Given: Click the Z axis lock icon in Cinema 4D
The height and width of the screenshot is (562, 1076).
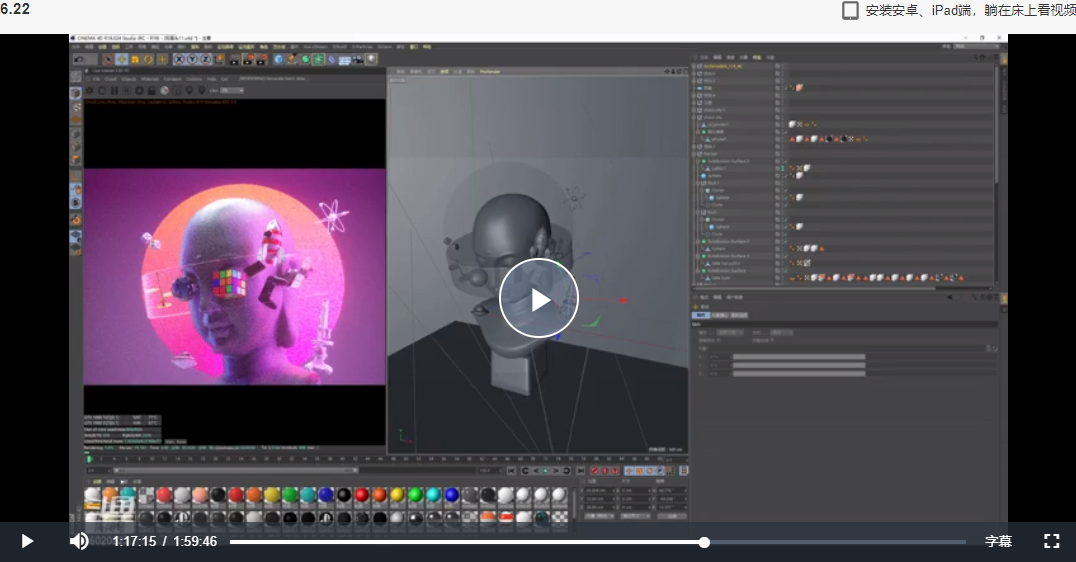Looking at the screenshot, I should (205, 59).
